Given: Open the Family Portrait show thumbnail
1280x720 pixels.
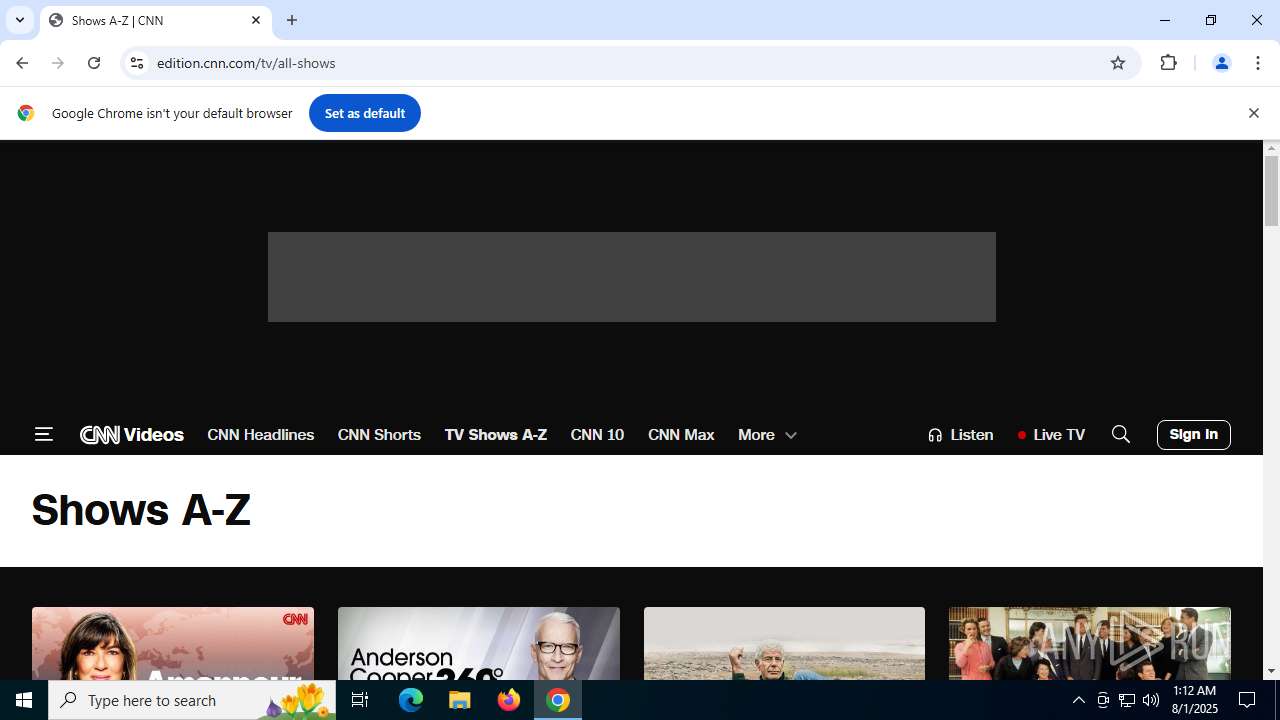Looking at the screenshot, I should (x=1090, y=643).
